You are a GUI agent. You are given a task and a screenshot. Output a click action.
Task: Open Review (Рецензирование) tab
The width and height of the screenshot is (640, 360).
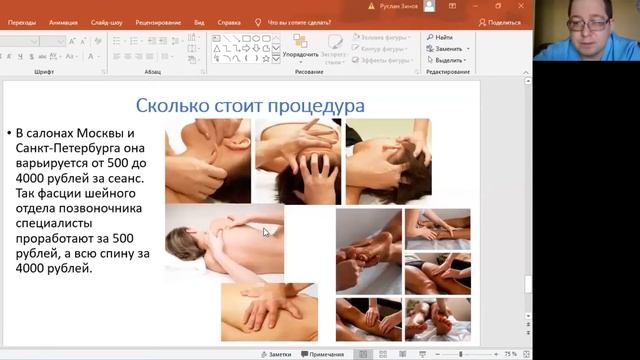[x=158, y=22]
